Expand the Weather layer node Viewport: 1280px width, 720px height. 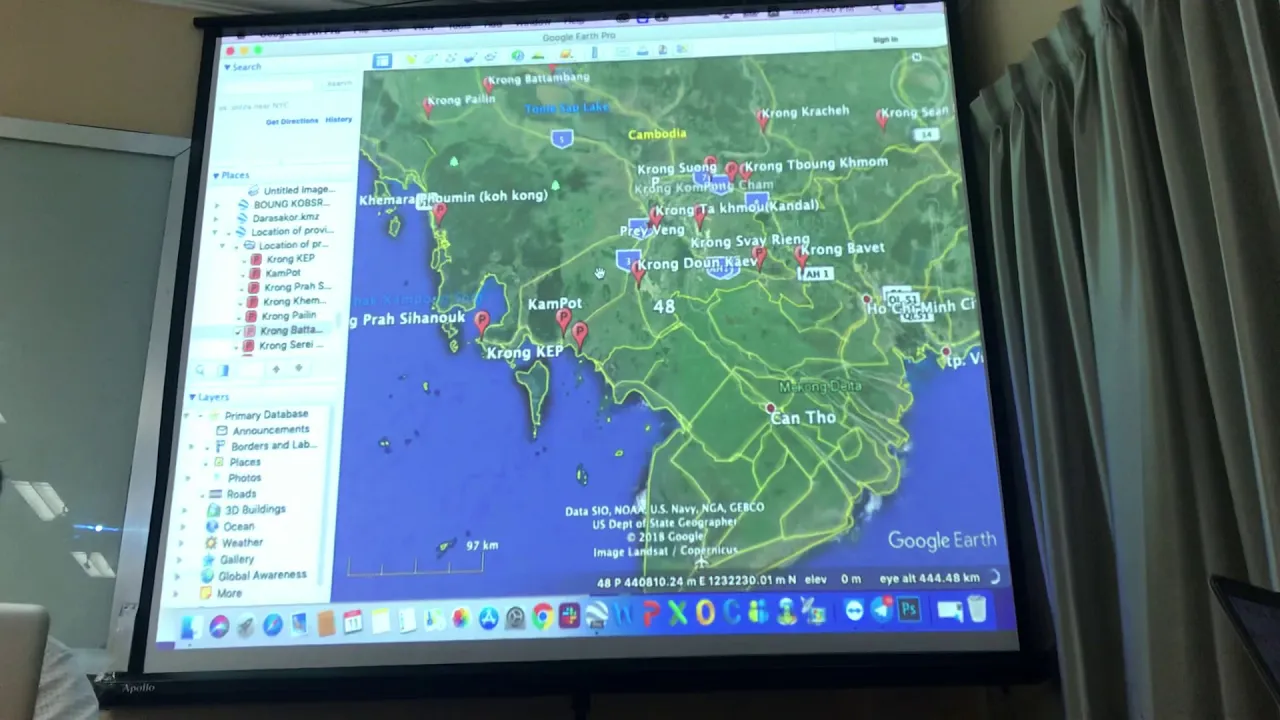(x=181, y=543)
